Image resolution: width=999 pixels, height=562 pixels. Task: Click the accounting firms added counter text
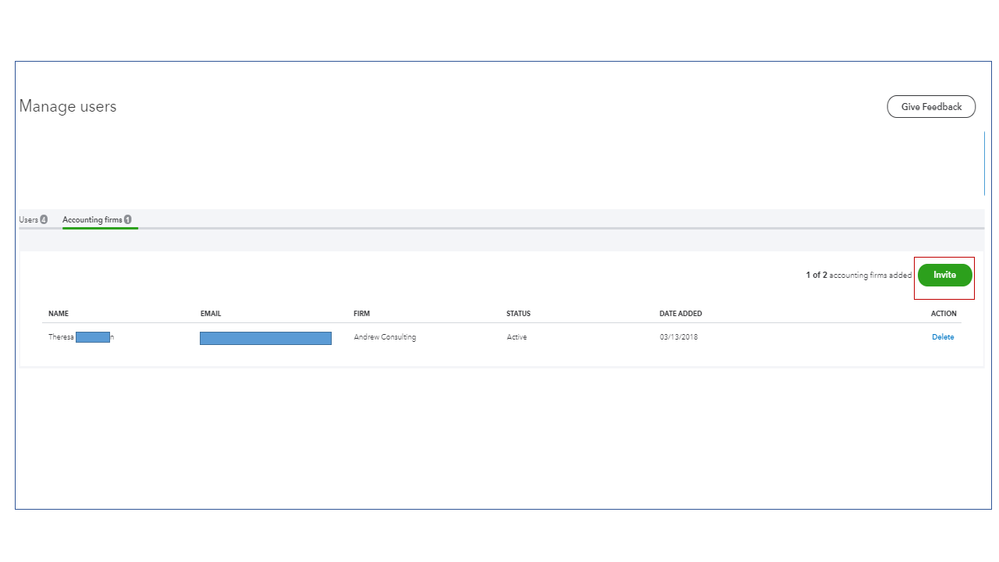(858, 275)
